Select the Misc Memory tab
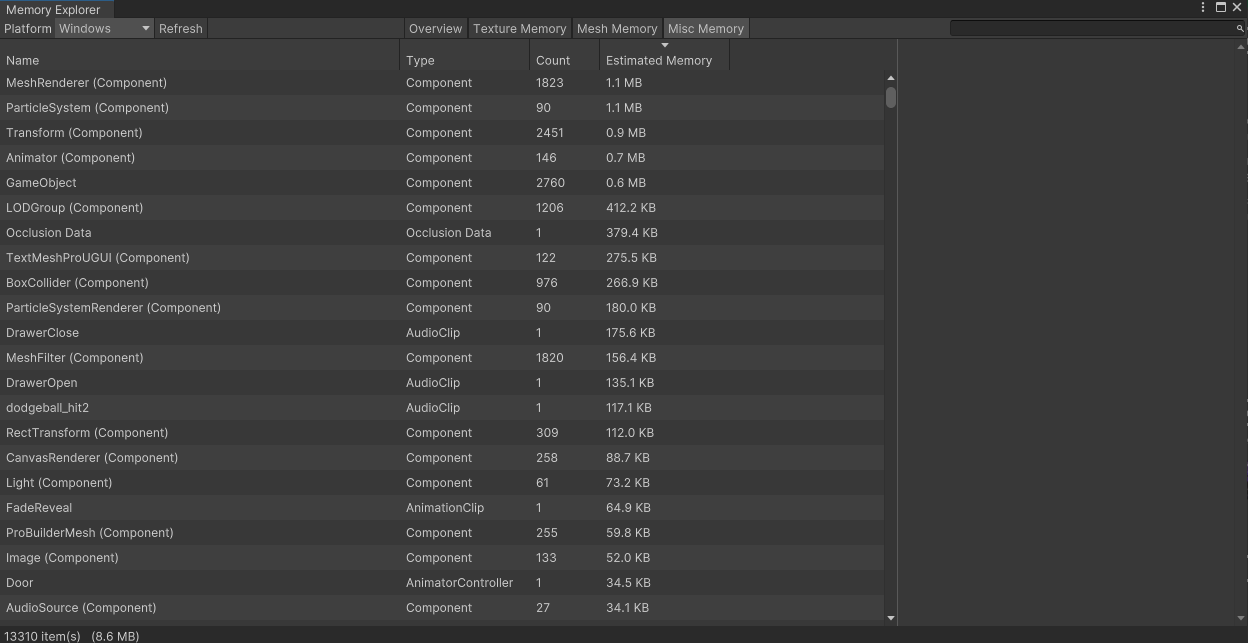Image resolution: width=1248 pixels, height=643 pixels. (705, 29)
